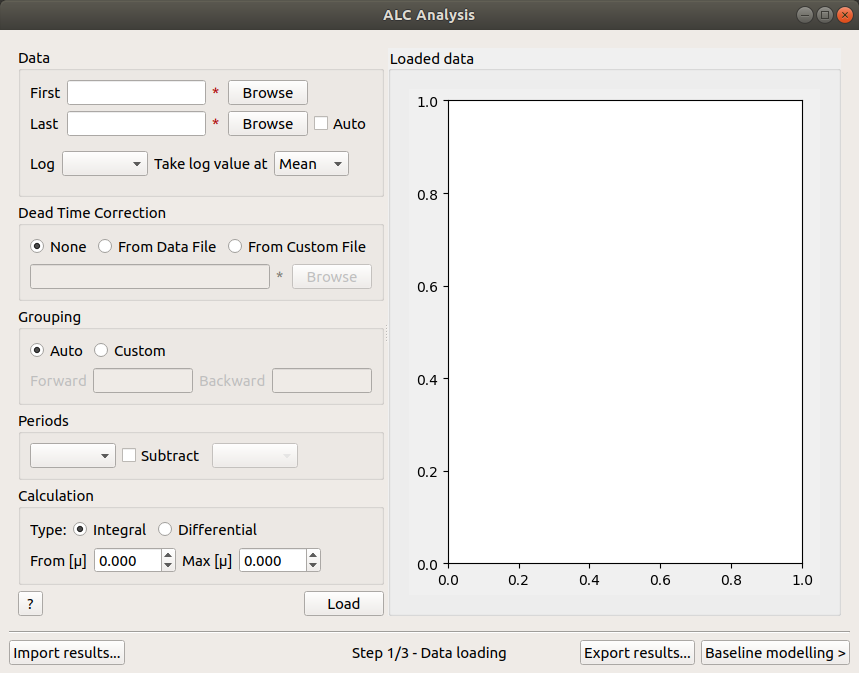Screen dimensions: 859x673
Task: Go to Baseline modelling step
Action: (775, 653)
